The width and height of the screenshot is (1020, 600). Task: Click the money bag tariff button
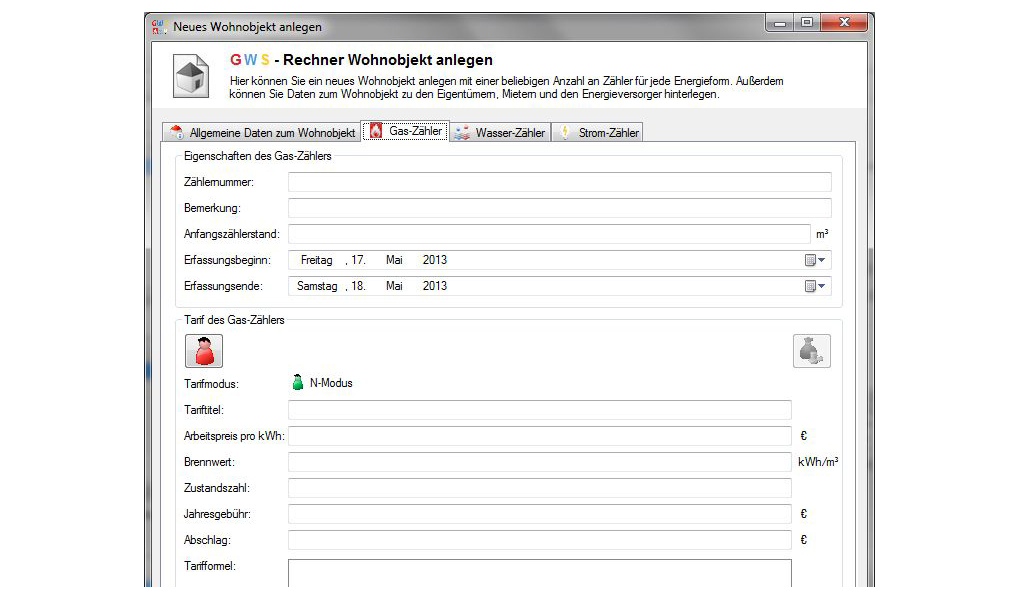[811, 351]
